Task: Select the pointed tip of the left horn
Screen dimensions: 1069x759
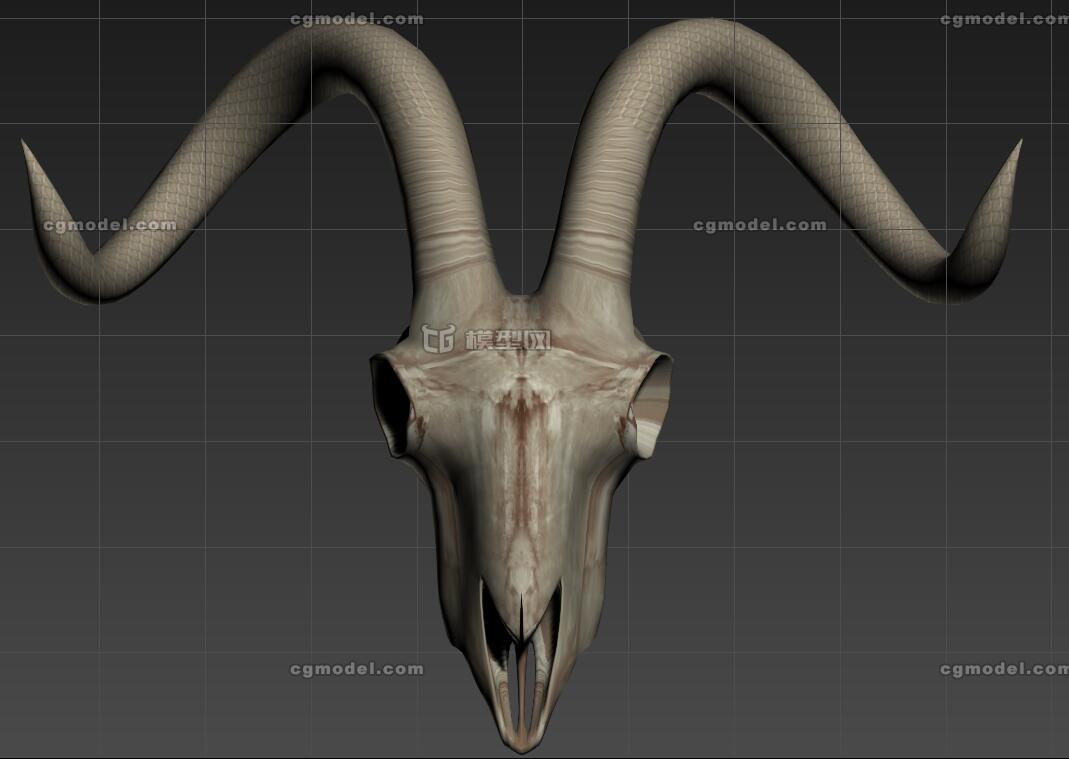Action: coord(25,146)
